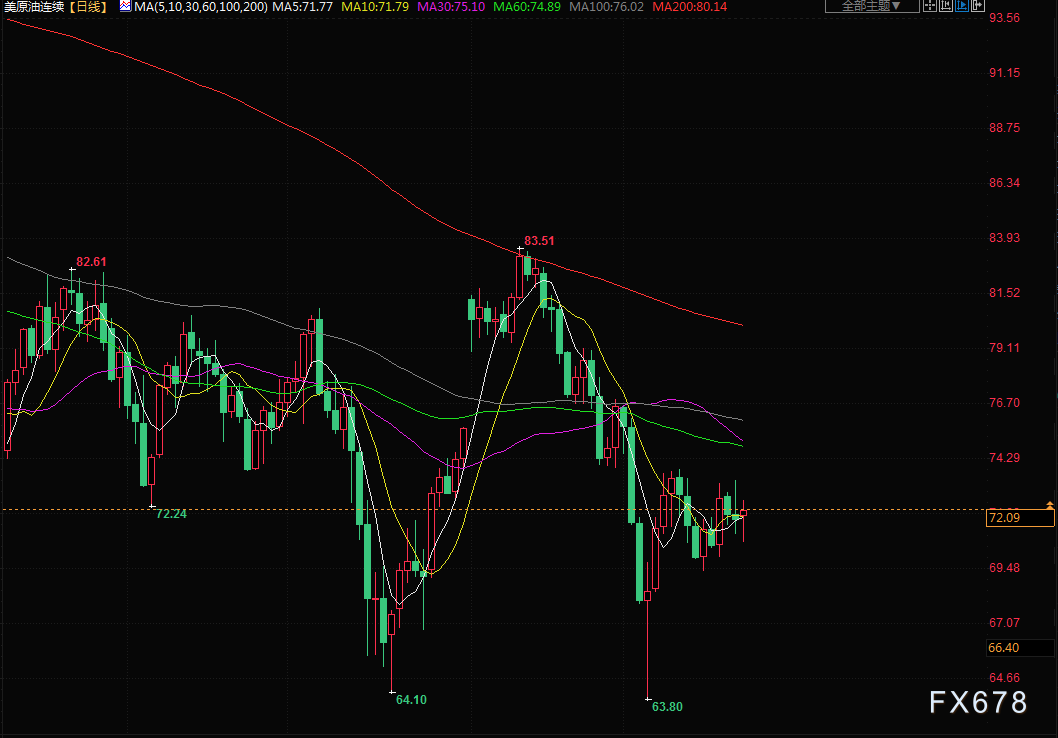Click the 【日线】 period label
The width and height of the screenshot is (1058, 738).
[x=88, y=7]
